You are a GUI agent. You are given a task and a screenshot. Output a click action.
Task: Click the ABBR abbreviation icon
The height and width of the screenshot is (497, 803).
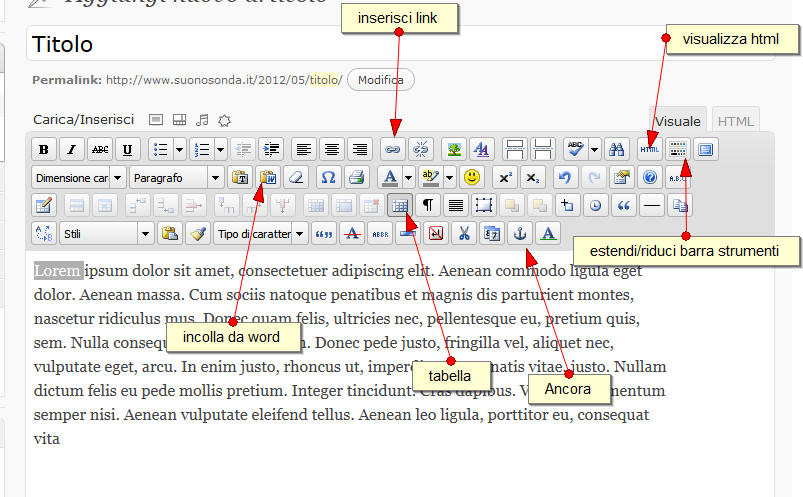(x=380, y=234)
